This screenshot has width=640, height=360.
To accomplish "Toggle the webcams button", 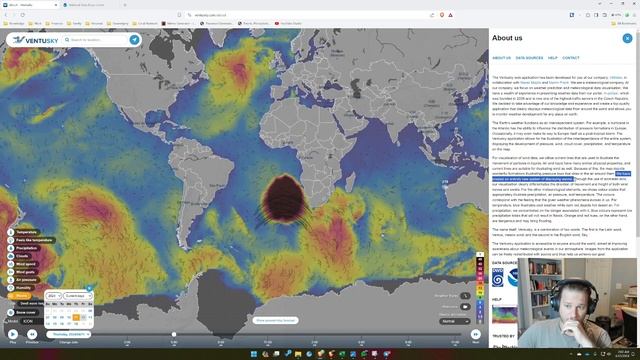I will point(465,307).
